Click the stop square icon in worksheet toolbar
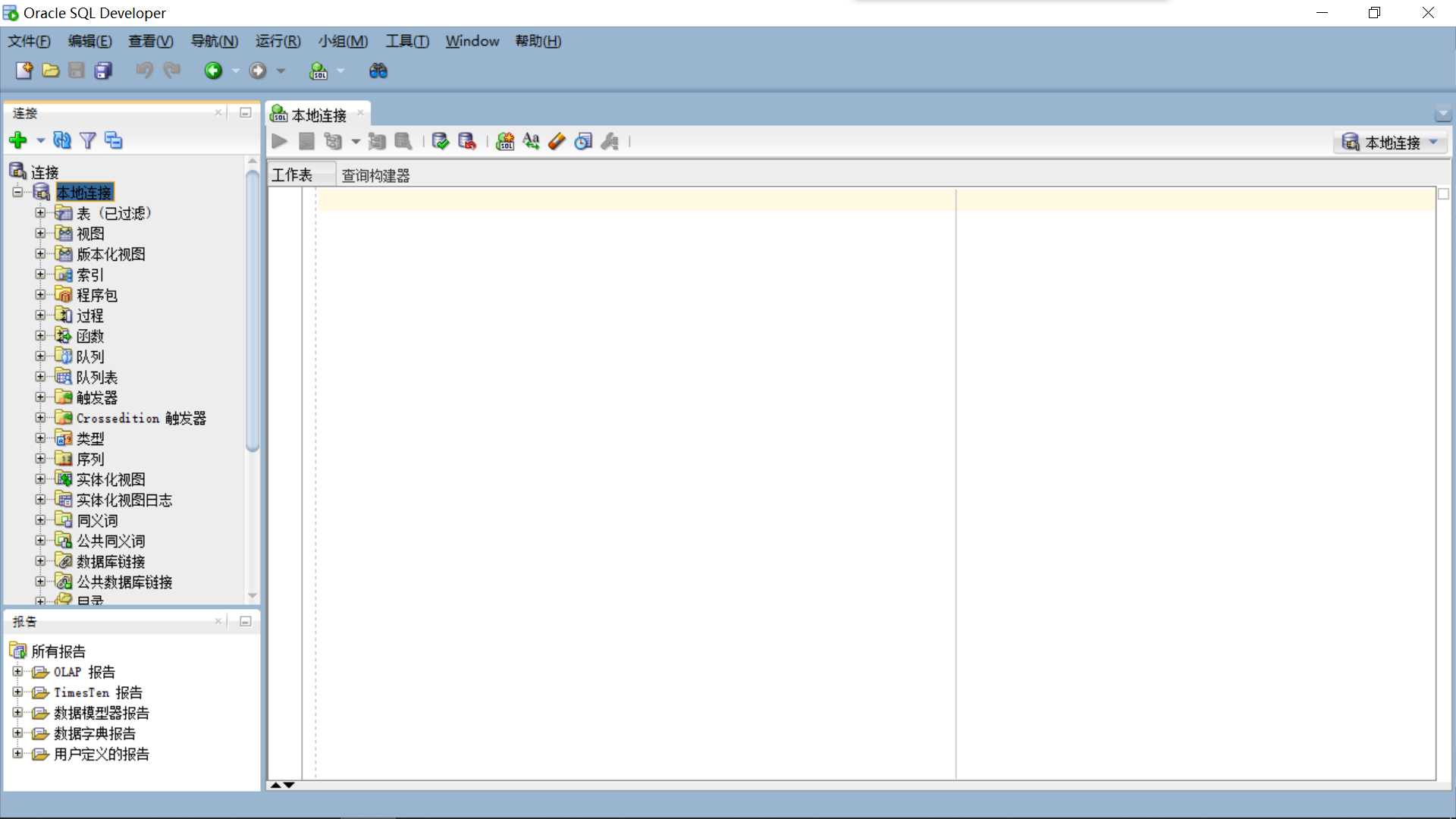This screenshot has width=1456, height=819. pos(306,141)
